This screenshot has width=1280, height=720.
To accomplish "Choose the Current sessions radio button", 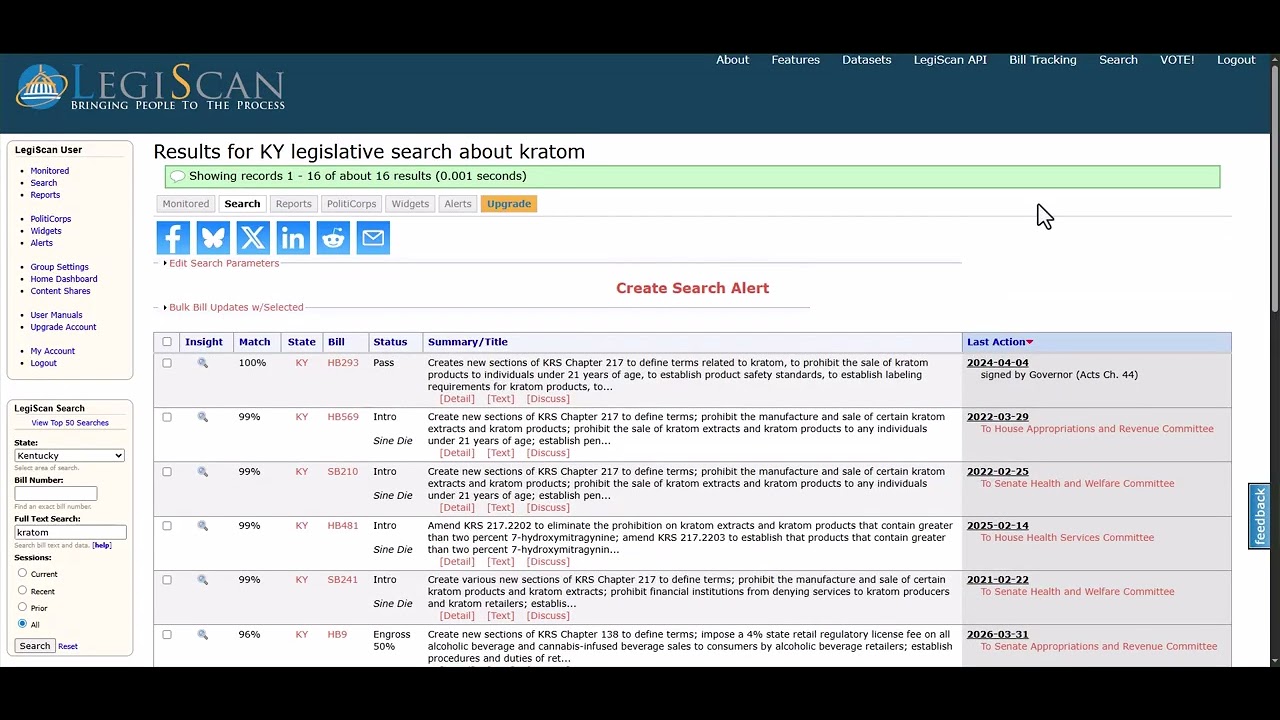I will (x=22, y=573).
